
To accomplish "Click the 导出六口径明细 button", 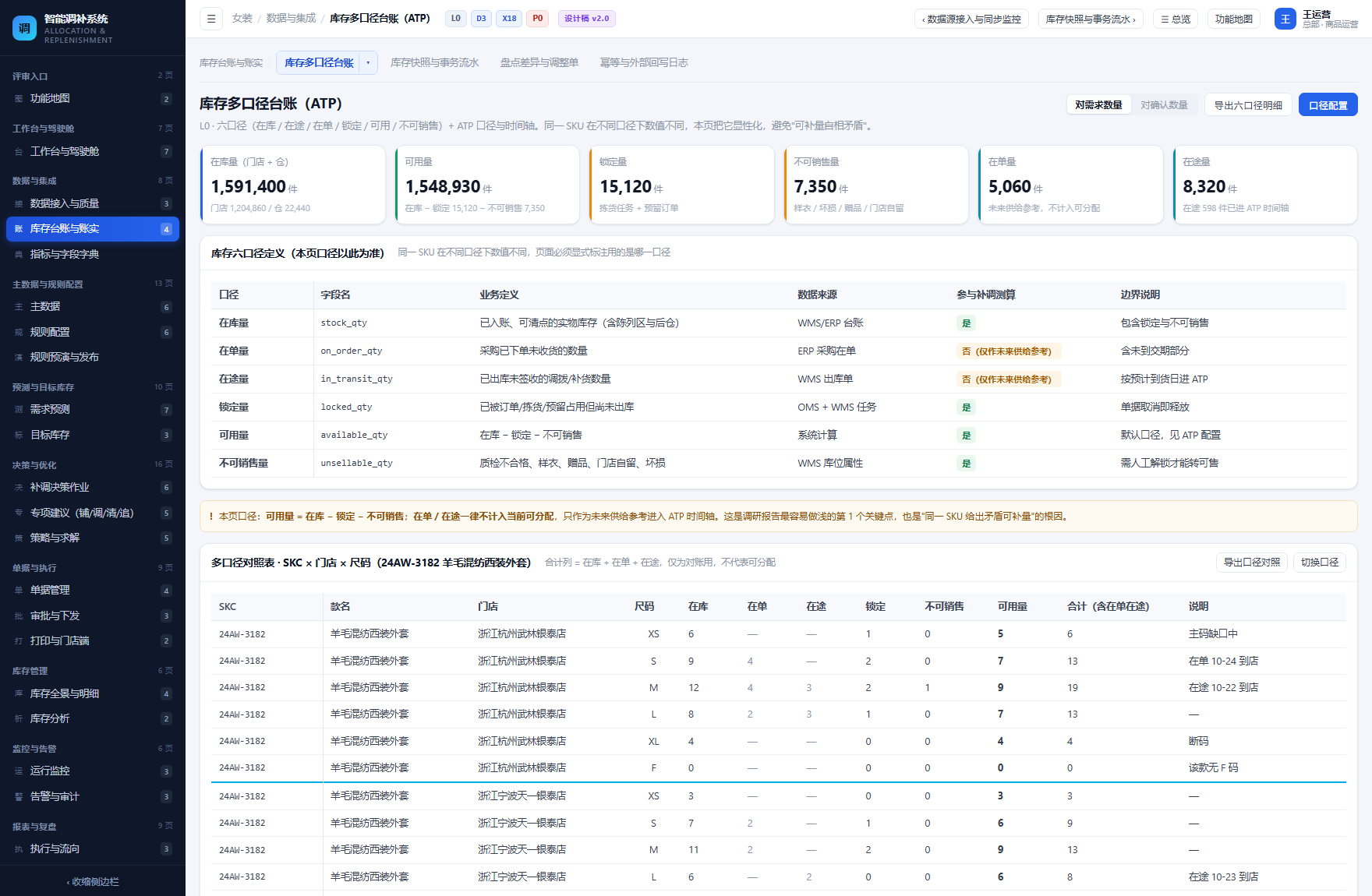I will click(1248, 105).
